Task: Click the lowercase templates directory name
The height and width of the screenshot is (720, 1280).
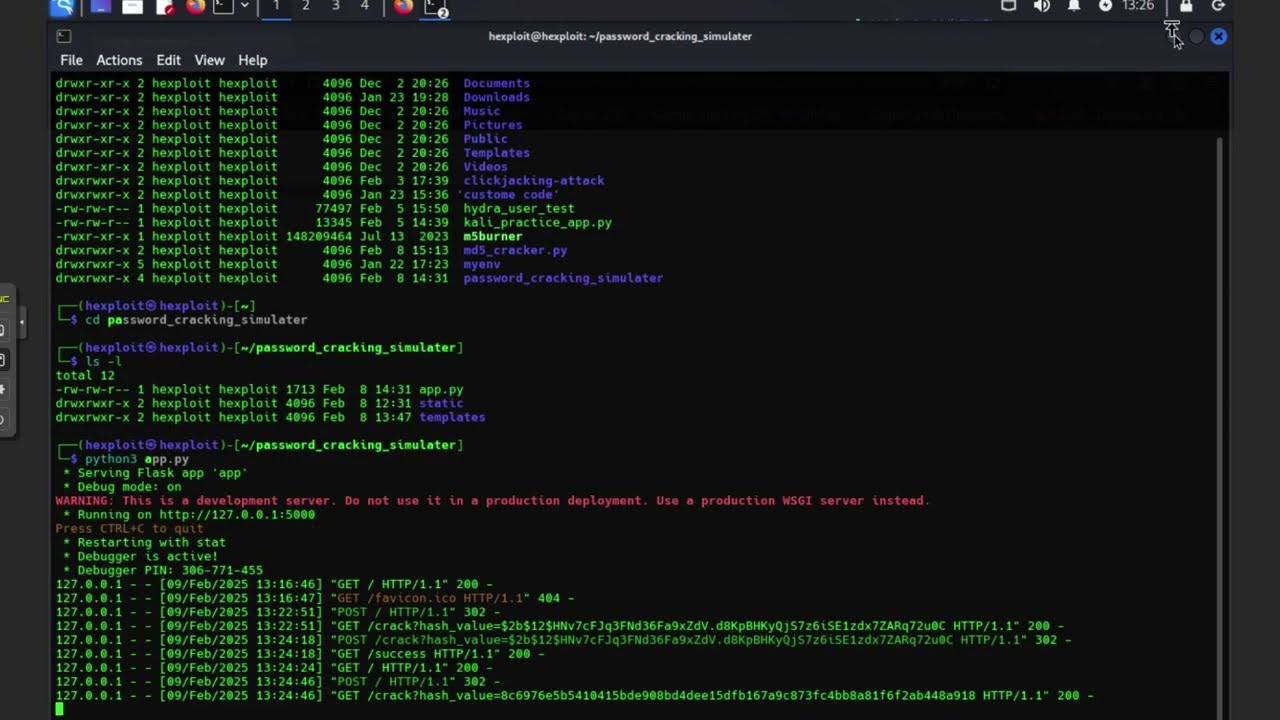Action: click(452, 417)
